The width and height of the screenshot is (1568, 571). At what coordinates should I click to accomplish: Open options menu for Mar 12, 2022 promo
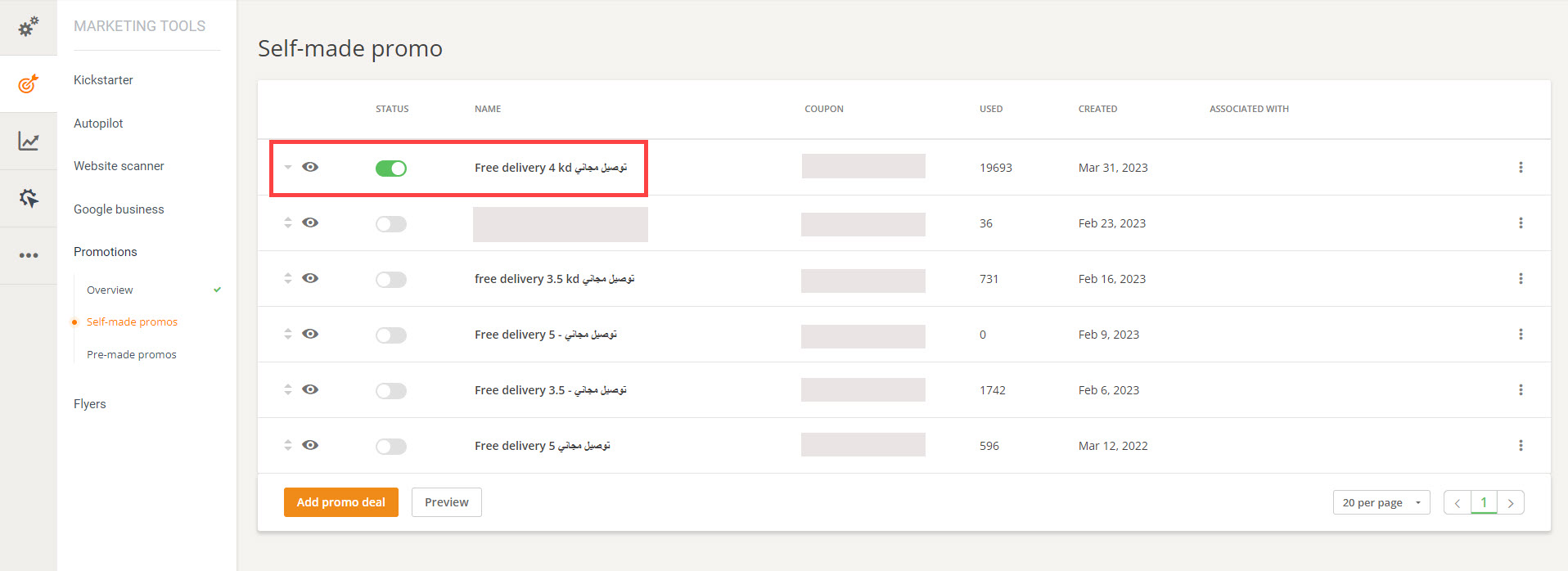pyautogui.click(x=1521, y=446)
